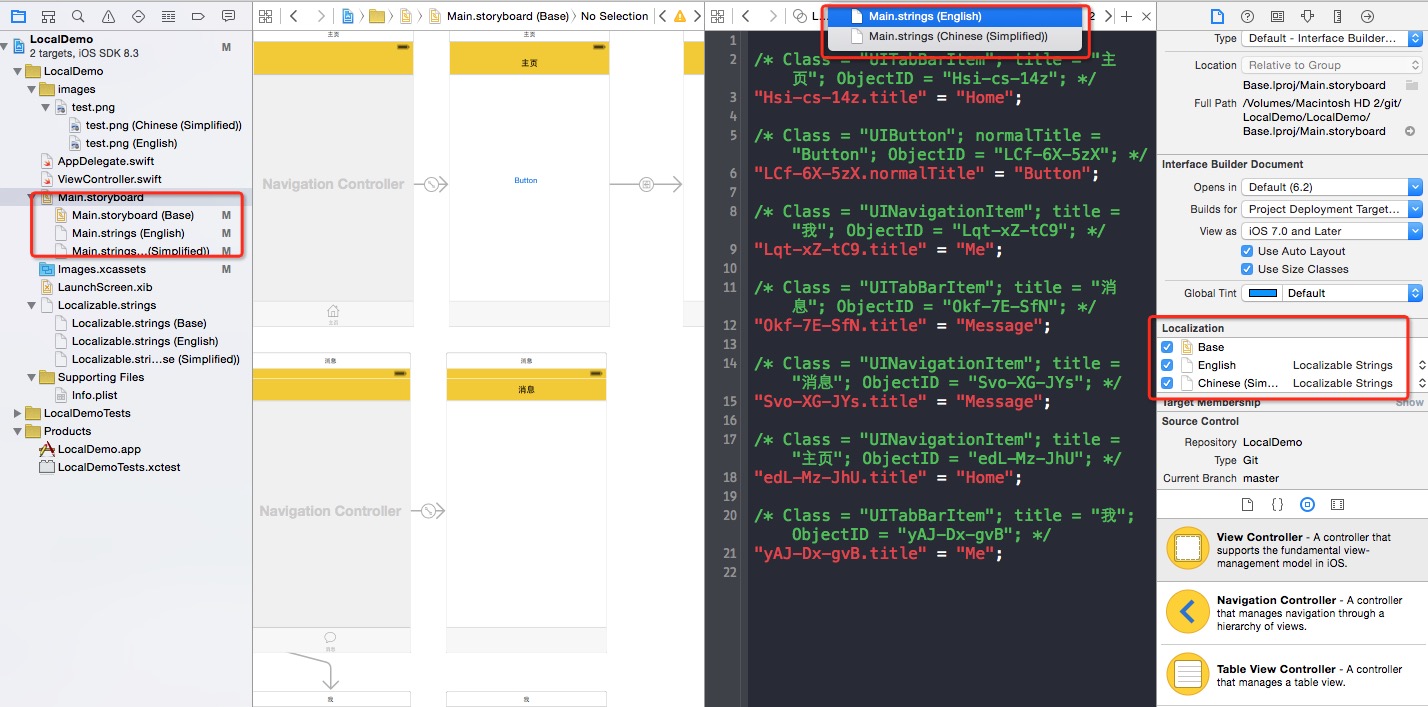Open the Media library
1428x707 pixels.
pyautogui.click(x=1337, y=505)
